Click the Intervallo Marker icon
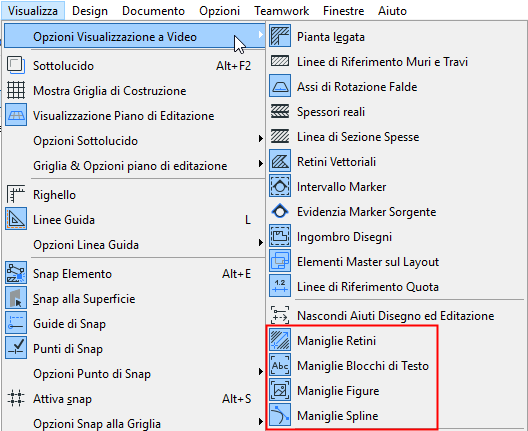This screenshot has height=431, width=528. click(x=280, y=186)
